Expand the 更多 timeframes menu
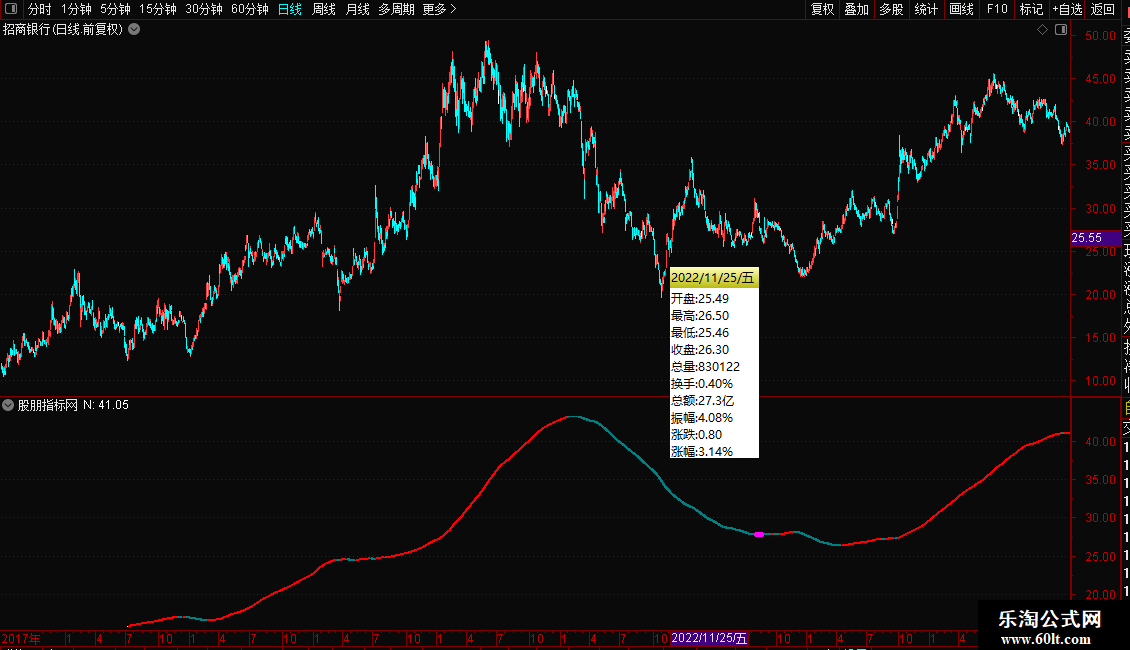The width and height of the screenshot is (1130, 650). [x=439, y=9]
